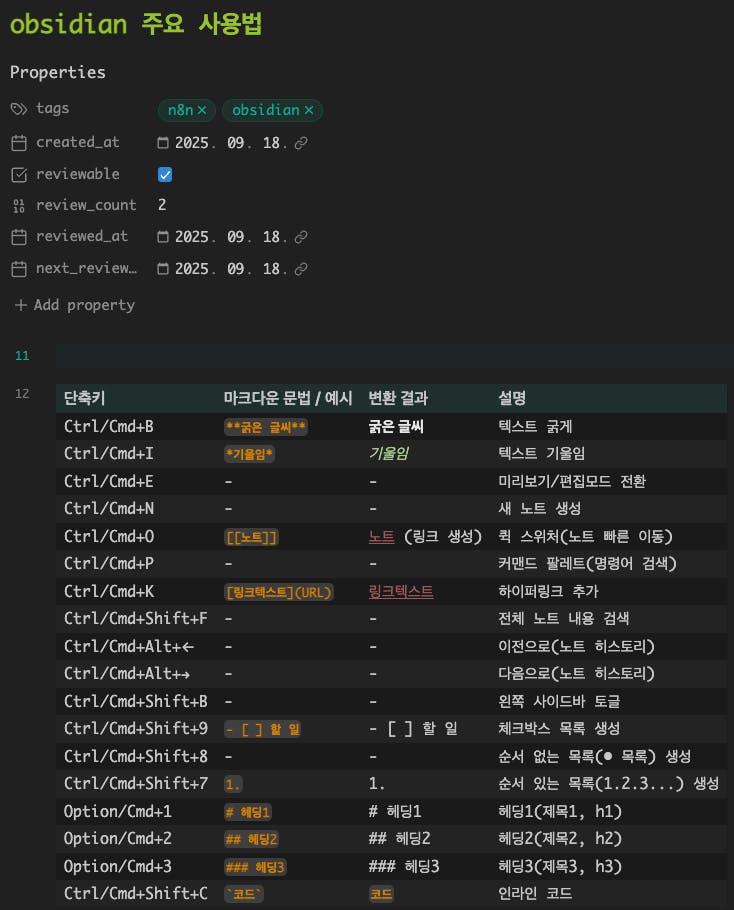Image resolution: width=734 pixels, height=910 pixels.
Task: Click the next_review calendar property icon
Action: (x=19, y=269)
